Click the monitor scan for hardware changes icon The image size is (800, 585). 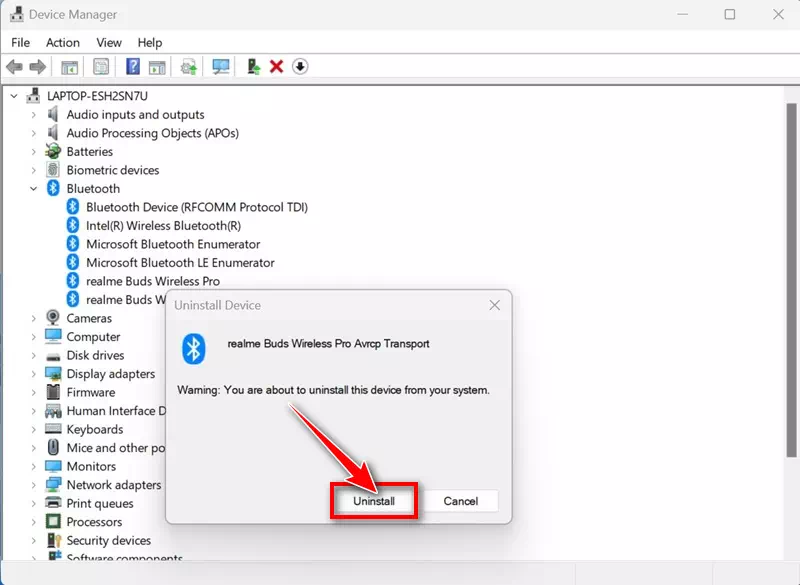click(x=220, y=67)
